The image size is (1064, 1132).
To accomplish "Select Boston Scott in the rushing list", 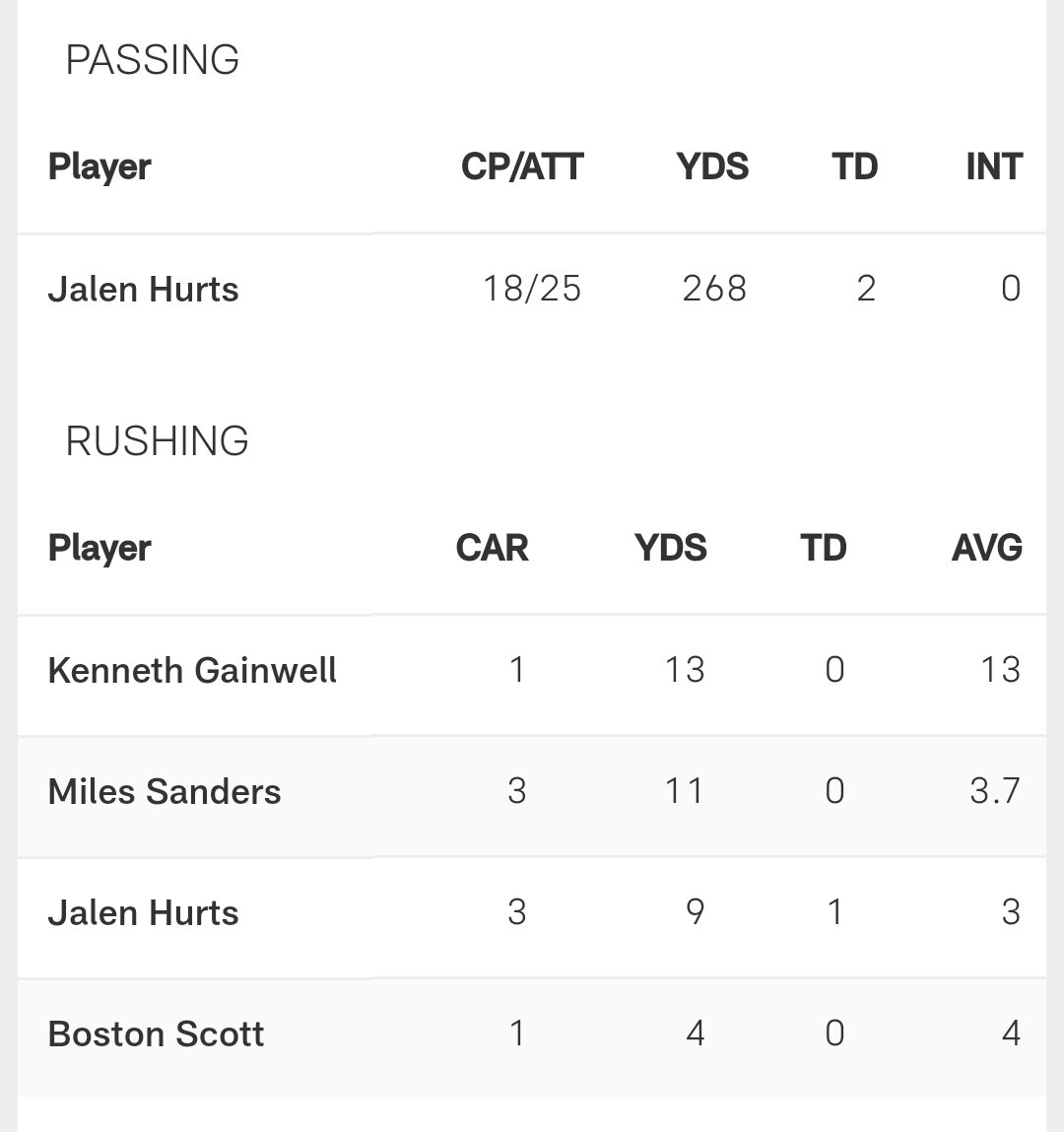I will (x=156, y=1033).
